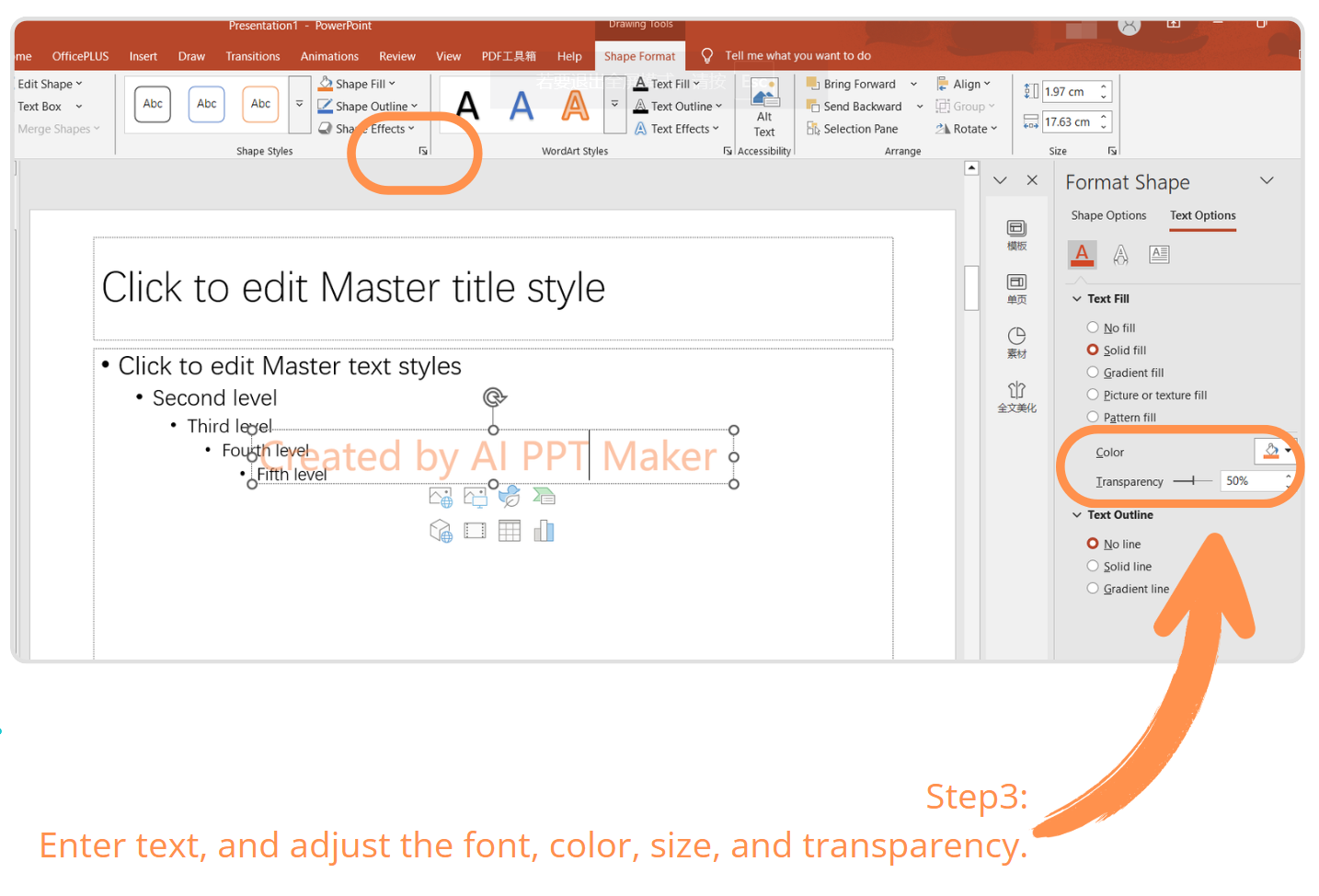This screenshot has width=1319, height=896.
Task: Open the Text Effects tab icon
Action: (x=1120, y=255)
